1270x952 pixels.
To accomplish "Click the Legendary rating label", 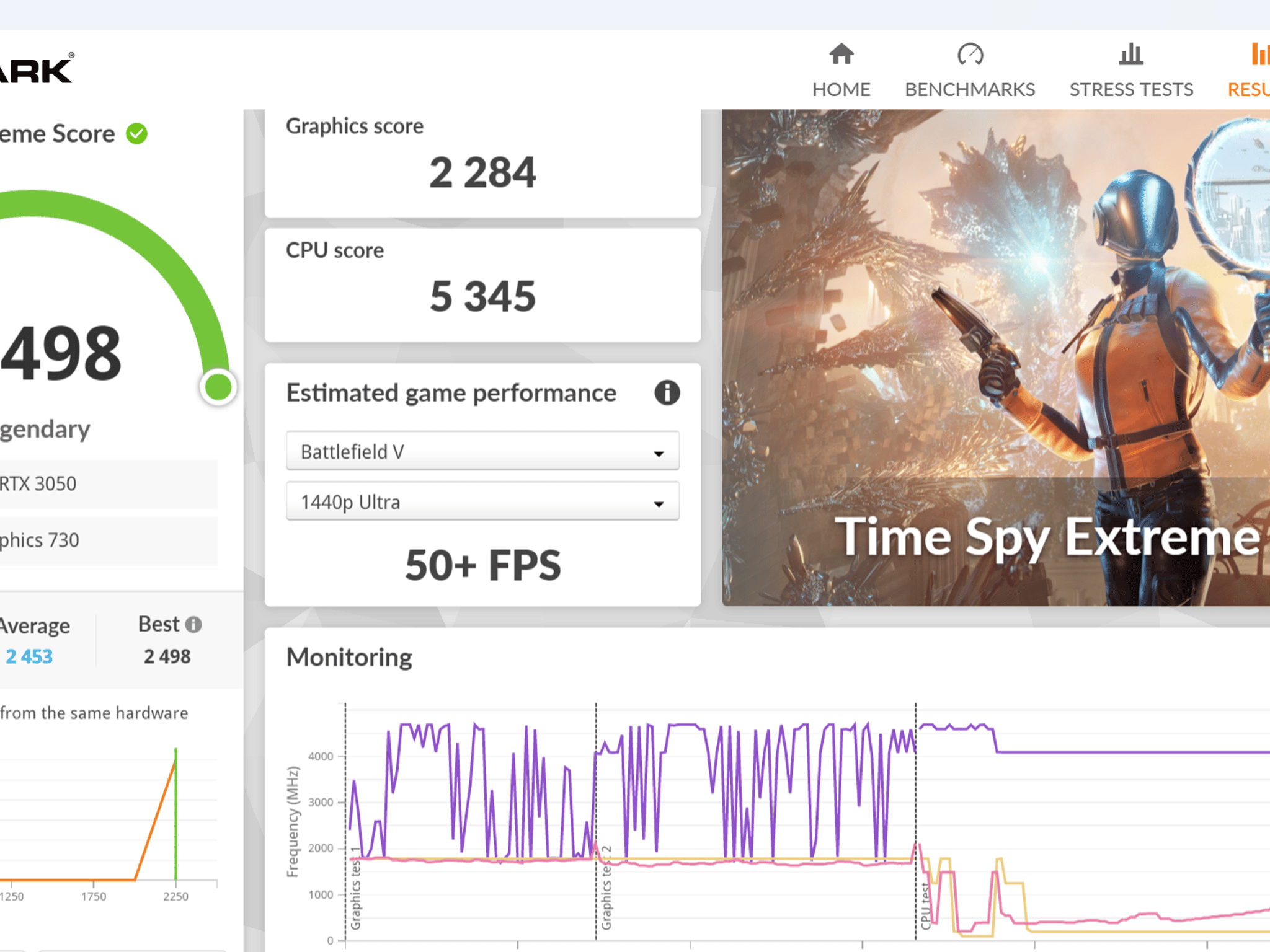I will 45,430.
